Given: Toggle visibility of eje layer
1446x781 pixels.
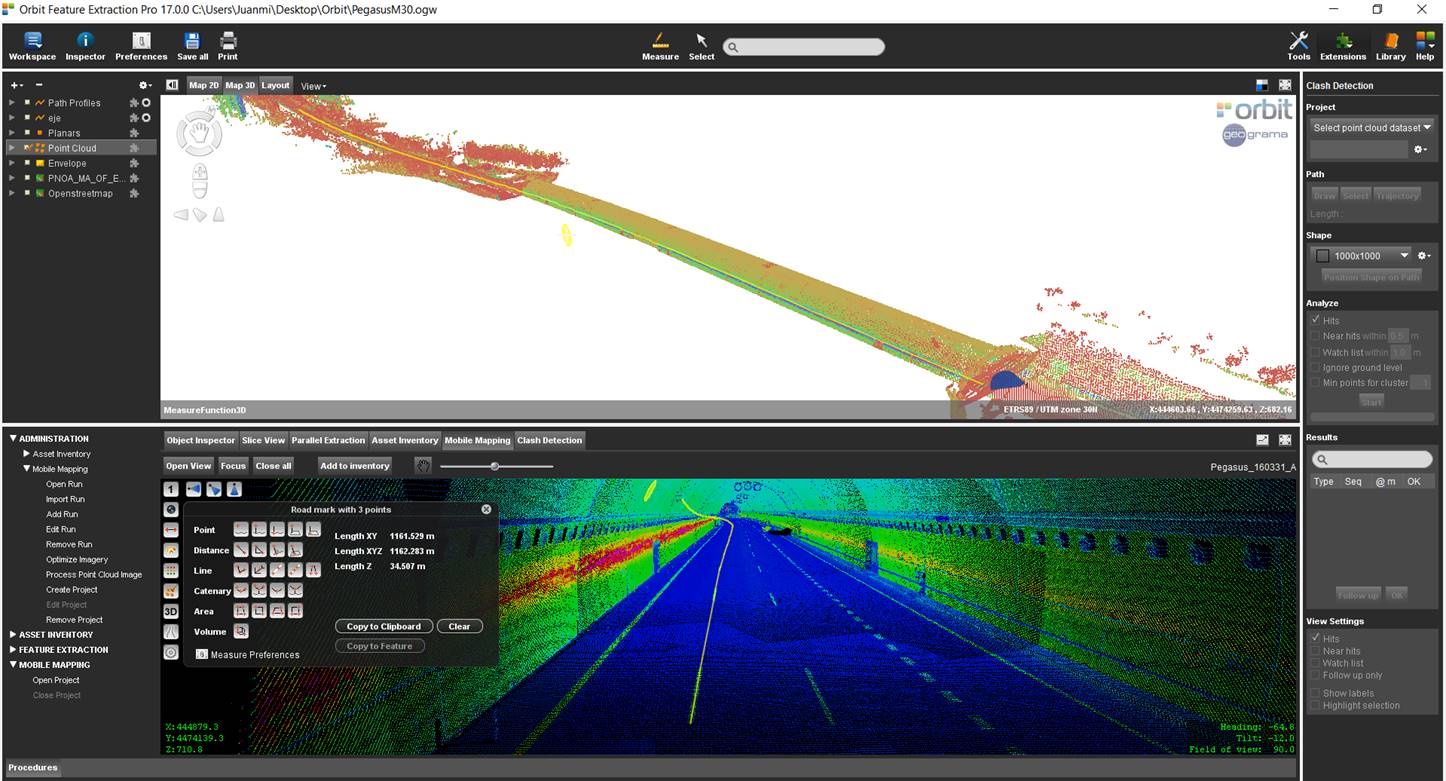Looking at the screenshot, I should pos(27,118).
